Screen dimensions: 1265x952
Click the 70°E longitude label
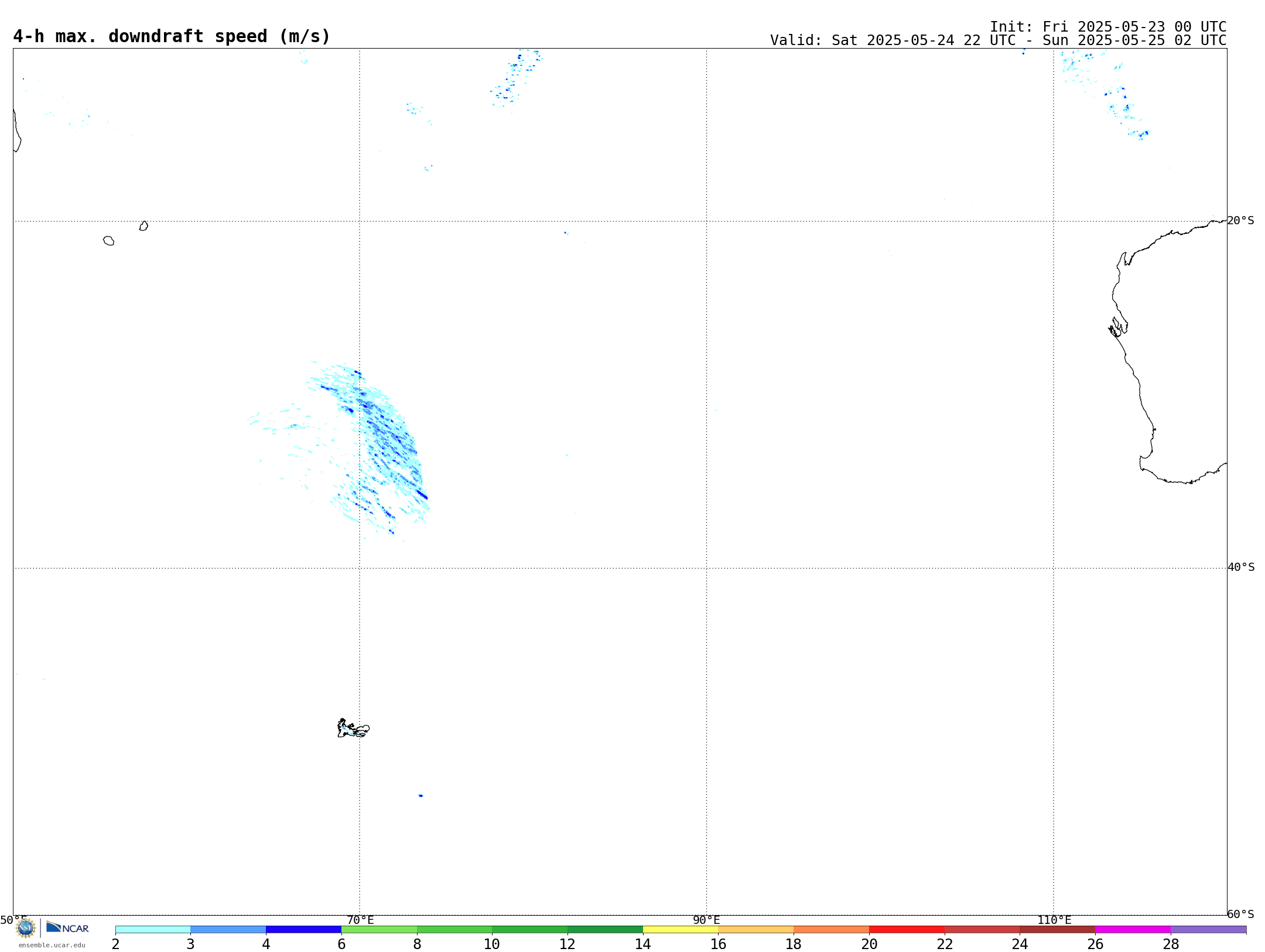(x=360, y=920)
